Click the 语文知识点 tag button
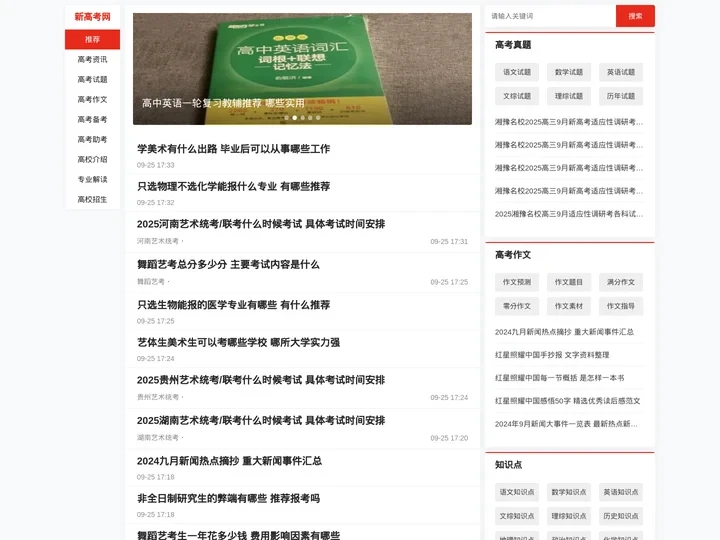Viewport: 720px width, 540px height. [x=517, y=492]
